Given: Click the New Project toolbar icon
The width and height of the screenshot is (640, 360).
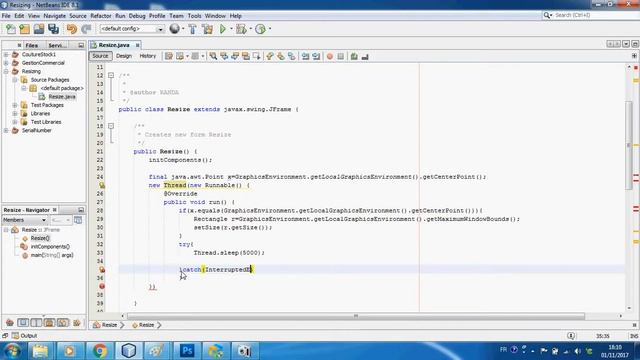Looking at the screenshot, I should point(24,29).
